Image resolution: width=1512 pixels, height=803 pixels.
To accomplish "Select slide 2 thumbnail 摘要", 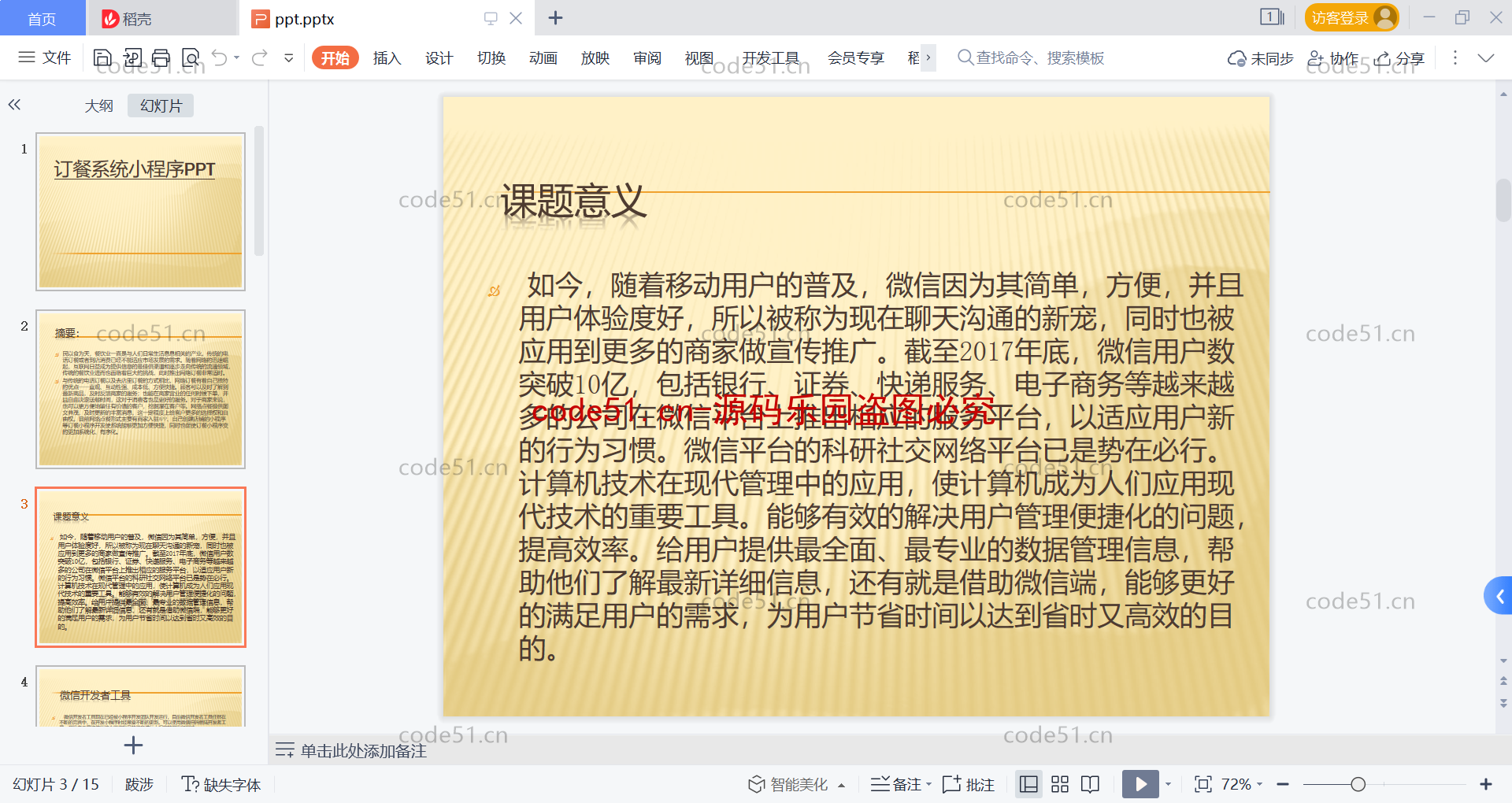I will click(140, 389).
